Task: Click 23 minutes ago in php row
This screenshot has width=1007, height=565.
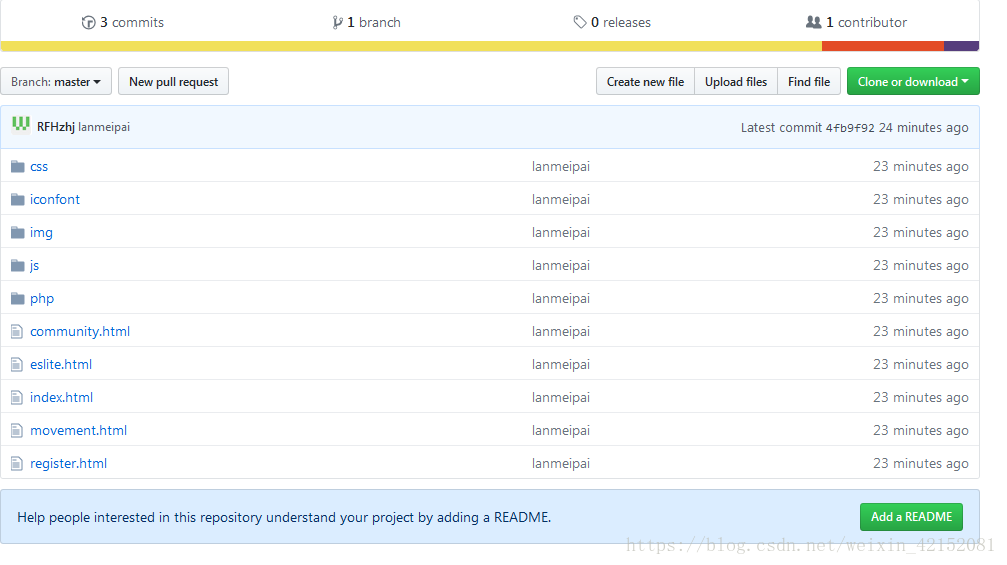Action: (920, 299)
